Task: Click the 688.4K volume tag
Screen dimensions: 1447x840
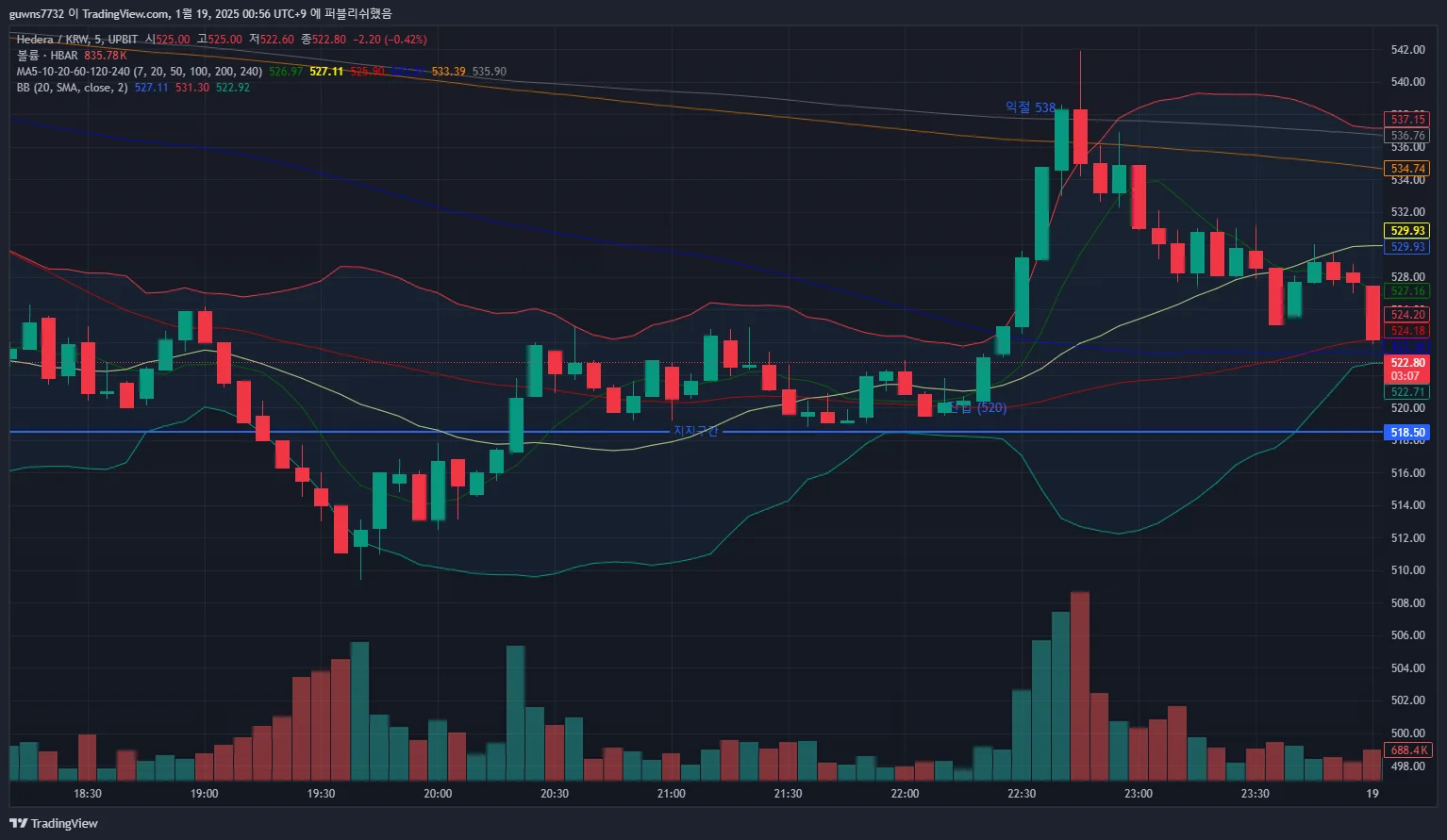Action: [1407, 750]
